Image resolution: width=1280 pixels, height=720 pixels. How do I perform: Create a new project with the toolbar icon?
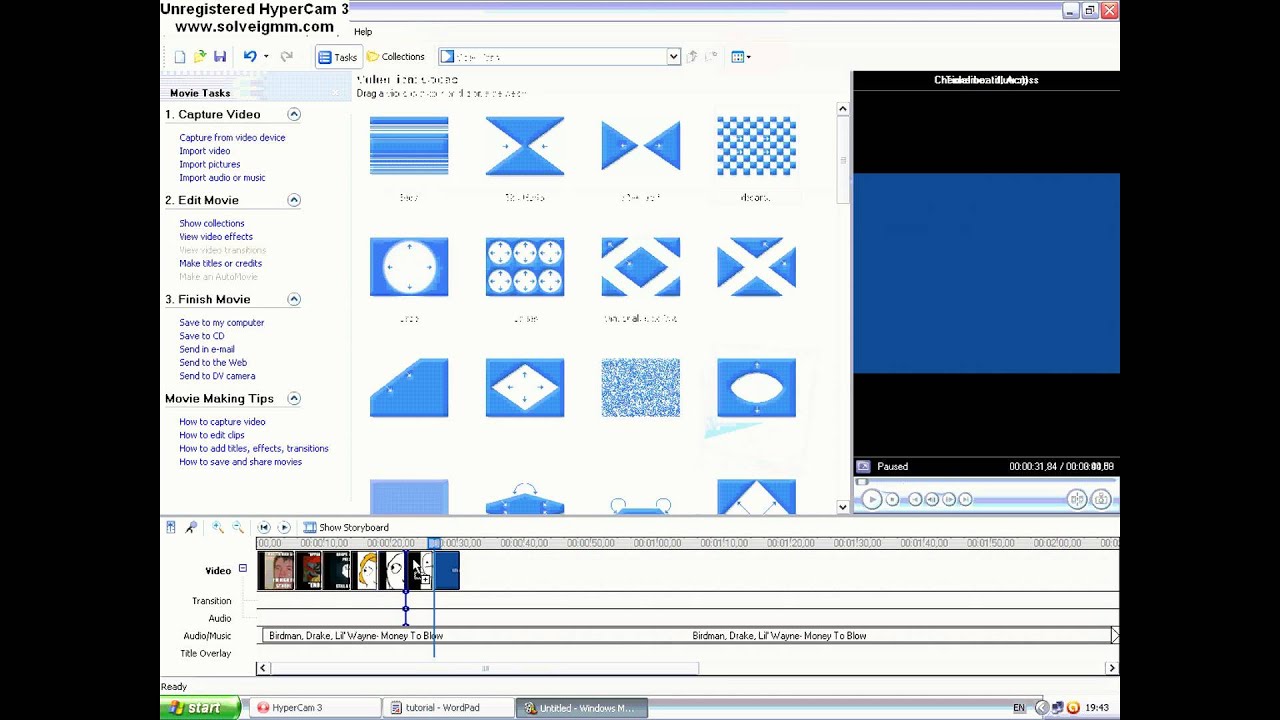pos(180,57)
